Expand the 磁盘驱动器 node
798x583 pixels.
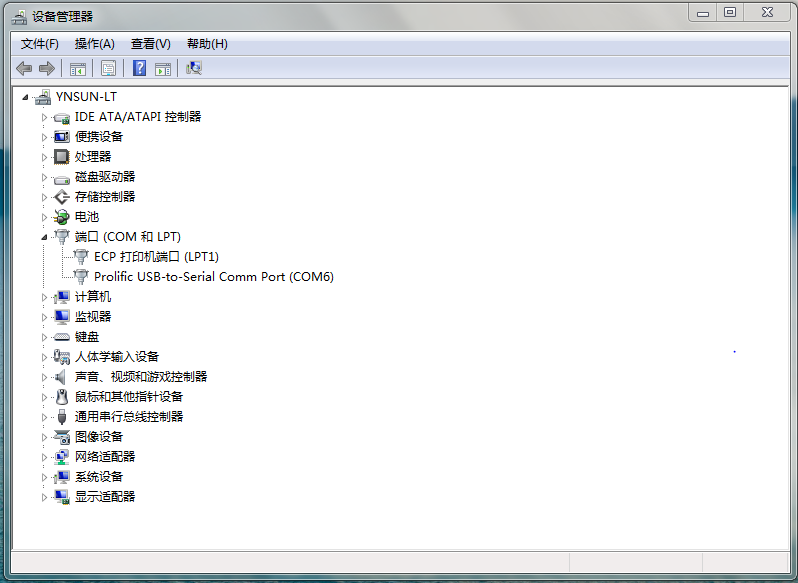coord(44,178)
